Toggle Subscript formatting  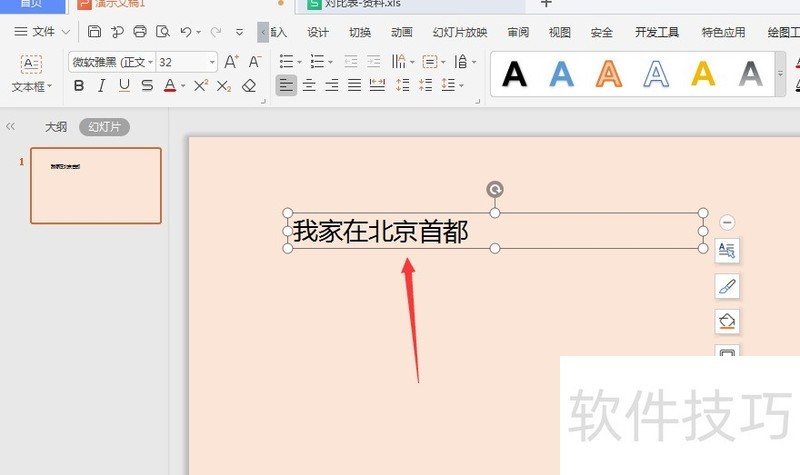[224, 86]
